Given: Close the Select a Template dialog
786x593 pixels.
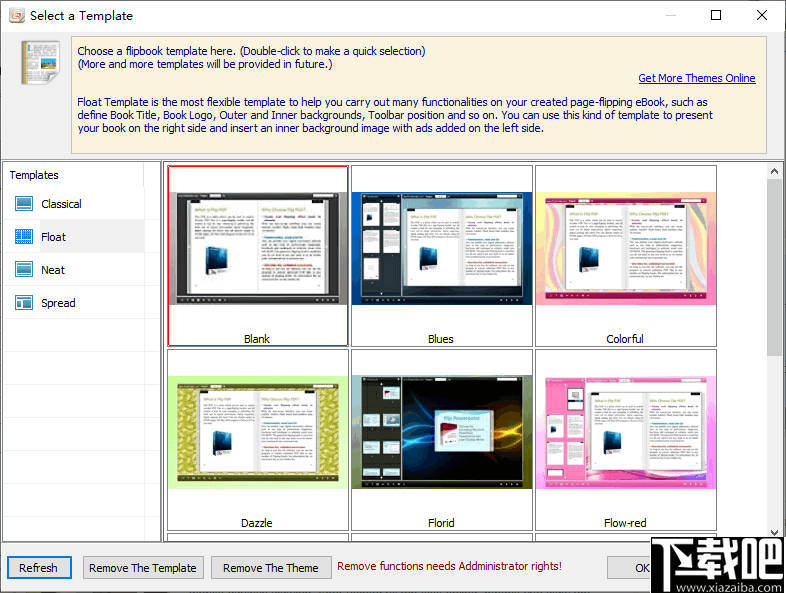Looking at the screenshot, I should 762,16.
